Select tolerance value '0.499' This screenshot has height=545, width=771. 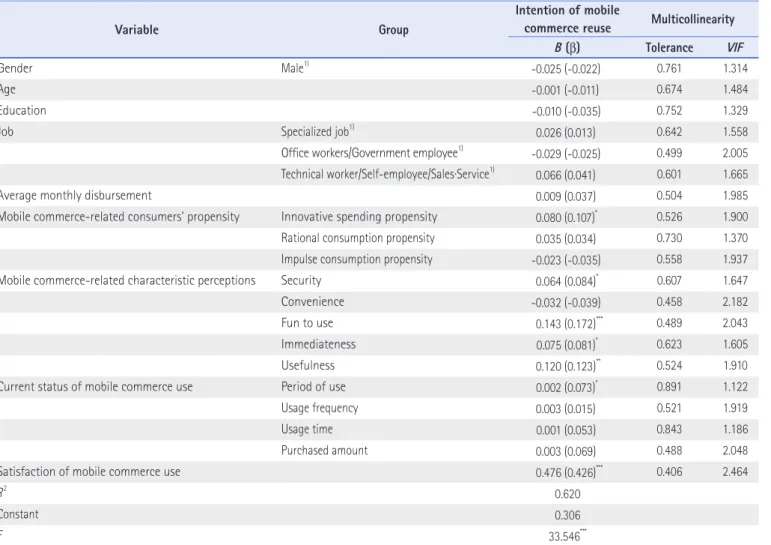click(669, 153)
